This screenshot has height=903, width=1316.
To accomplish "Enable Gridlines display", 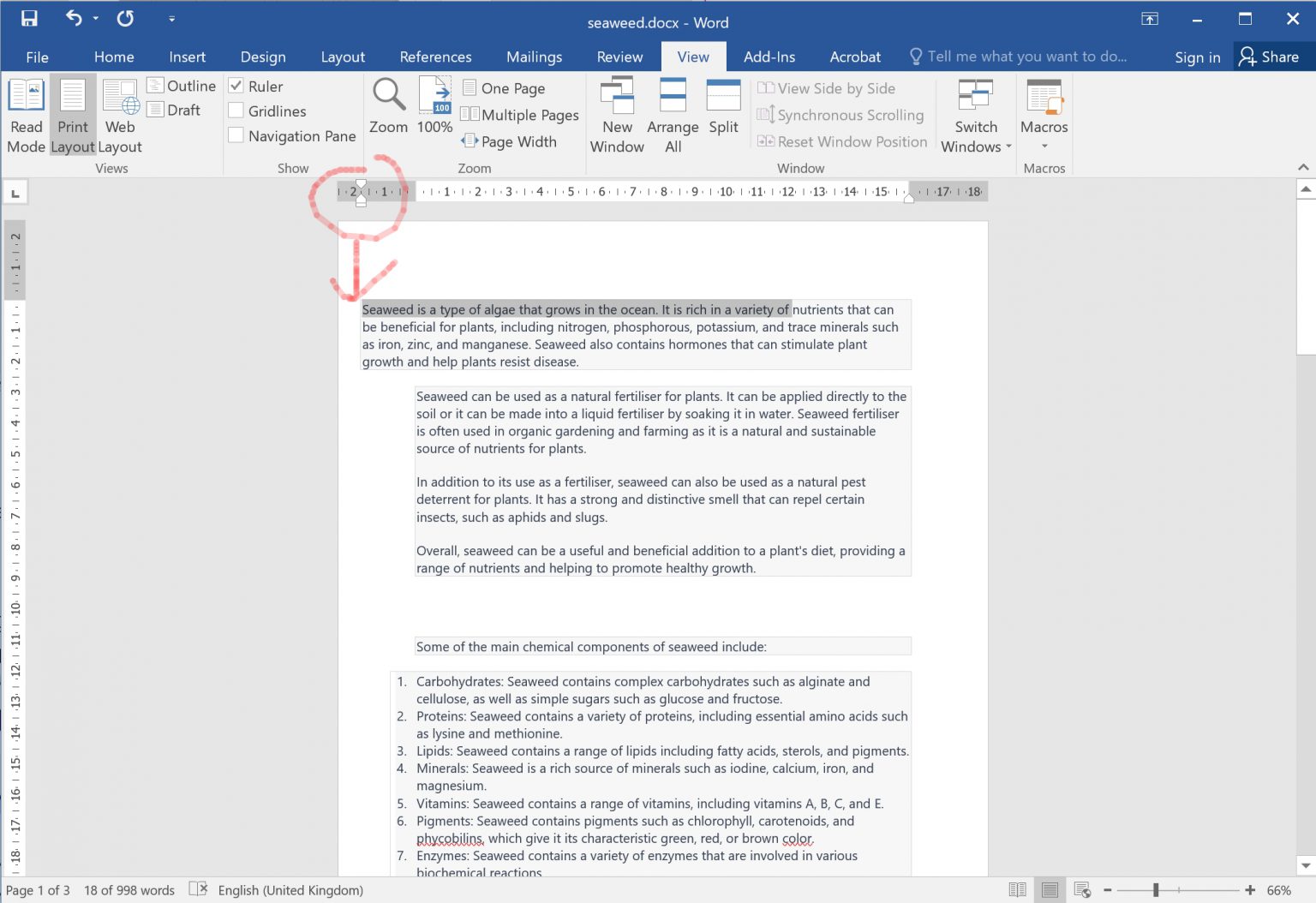I will [x=236, y=111].
